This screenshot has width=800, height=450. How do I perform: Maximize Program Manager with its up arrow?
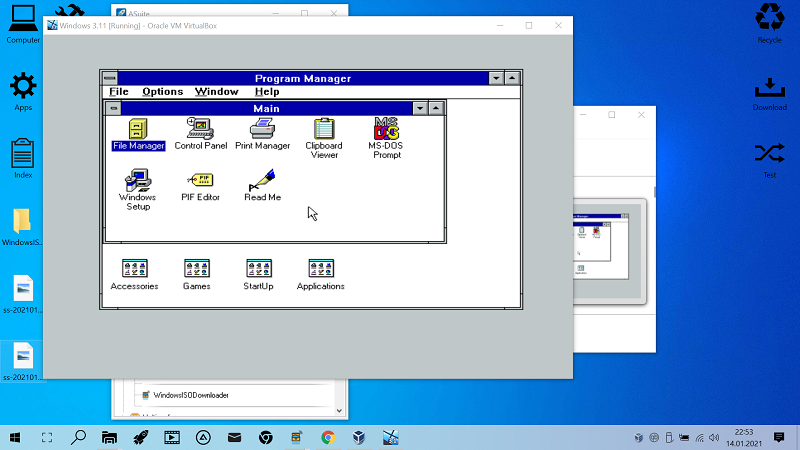point(512,78)
